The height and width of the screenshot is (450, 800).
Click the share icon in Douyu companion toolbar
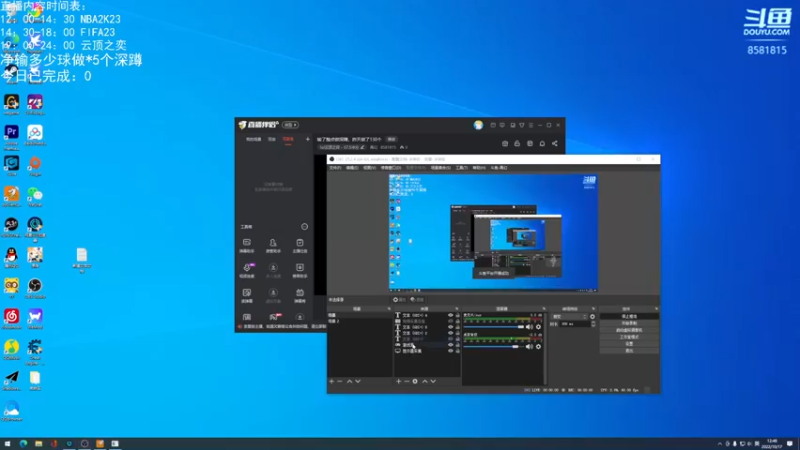coord(555,144)
